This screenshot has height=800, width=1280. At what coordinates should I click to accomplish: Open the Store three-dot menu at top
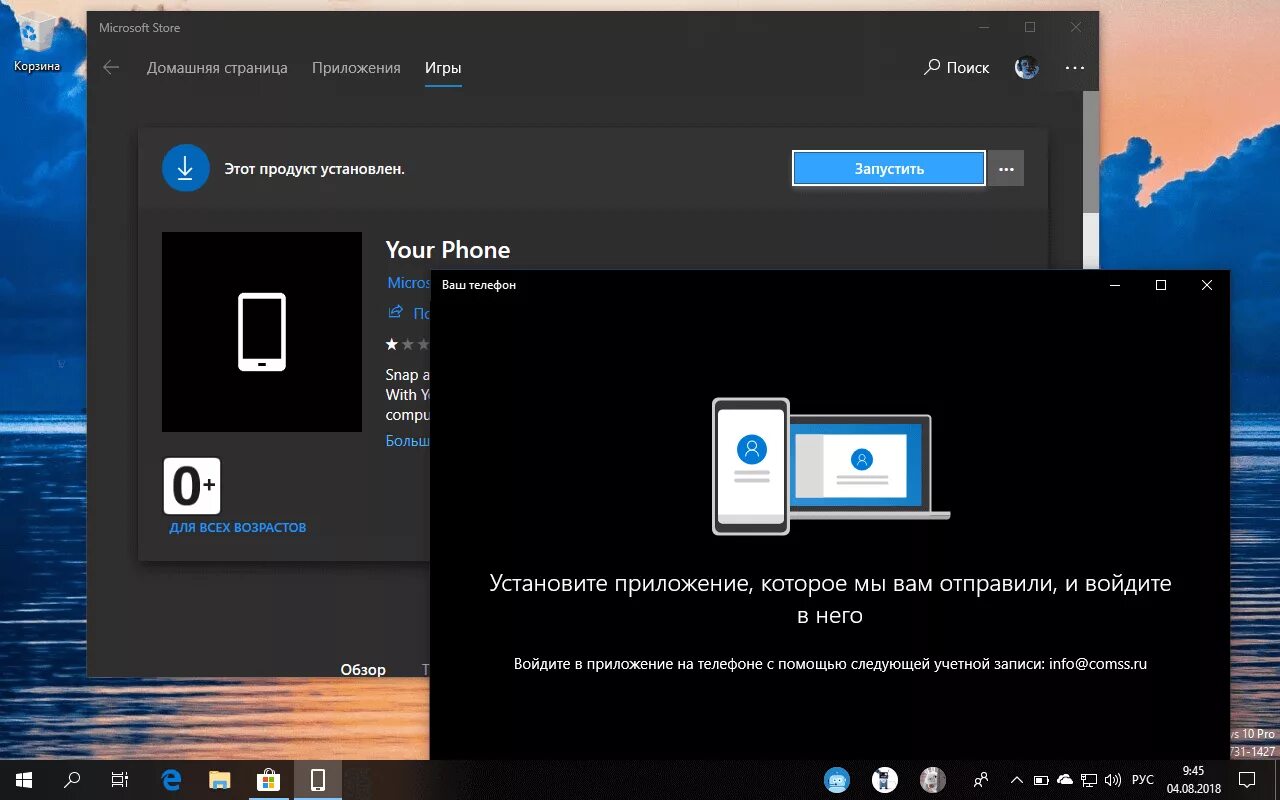tap(1075, 67)
